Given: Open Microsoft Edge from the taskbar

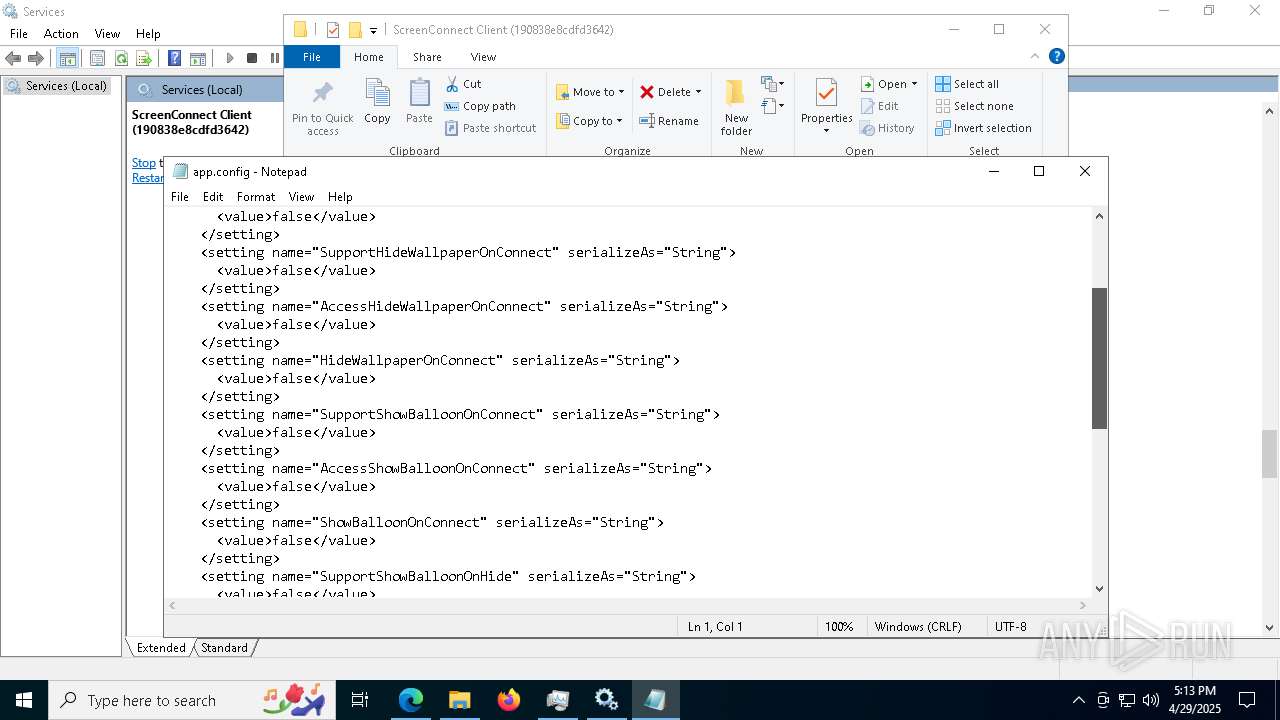Looking at the screenshot, I should point(411,700).
